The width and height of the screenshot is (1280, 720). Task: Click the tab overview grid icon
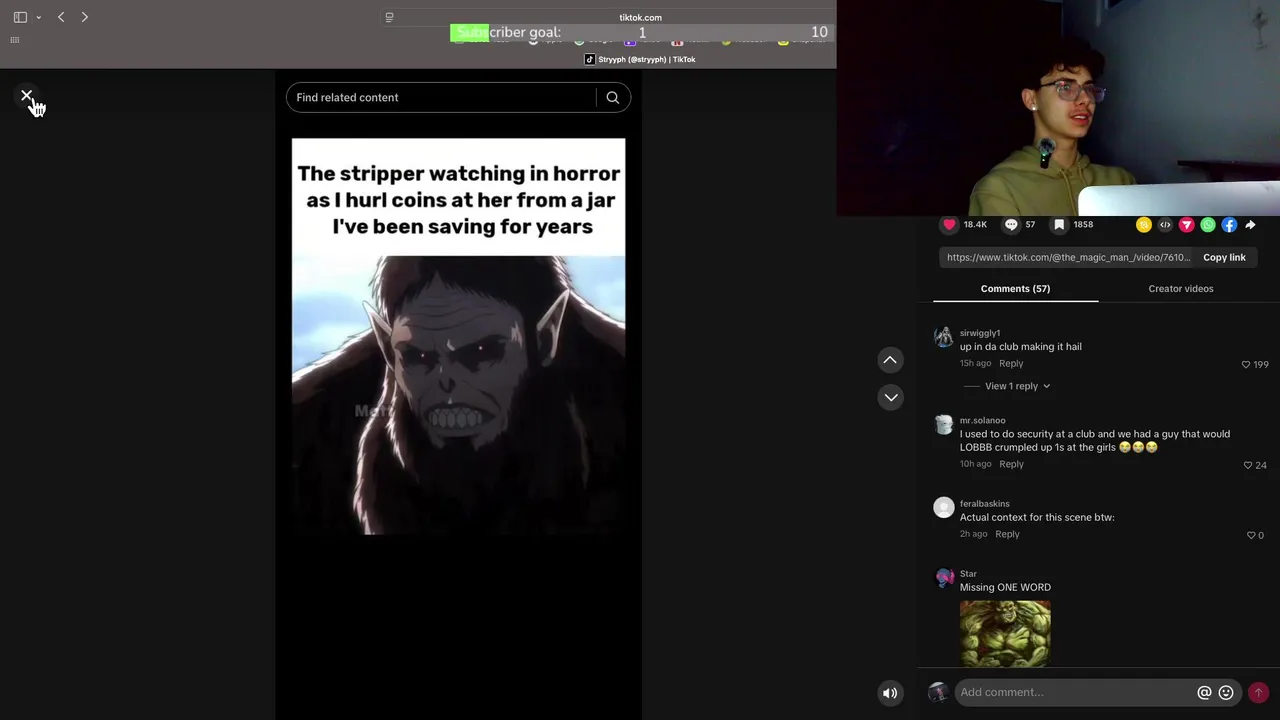(15, 40)
